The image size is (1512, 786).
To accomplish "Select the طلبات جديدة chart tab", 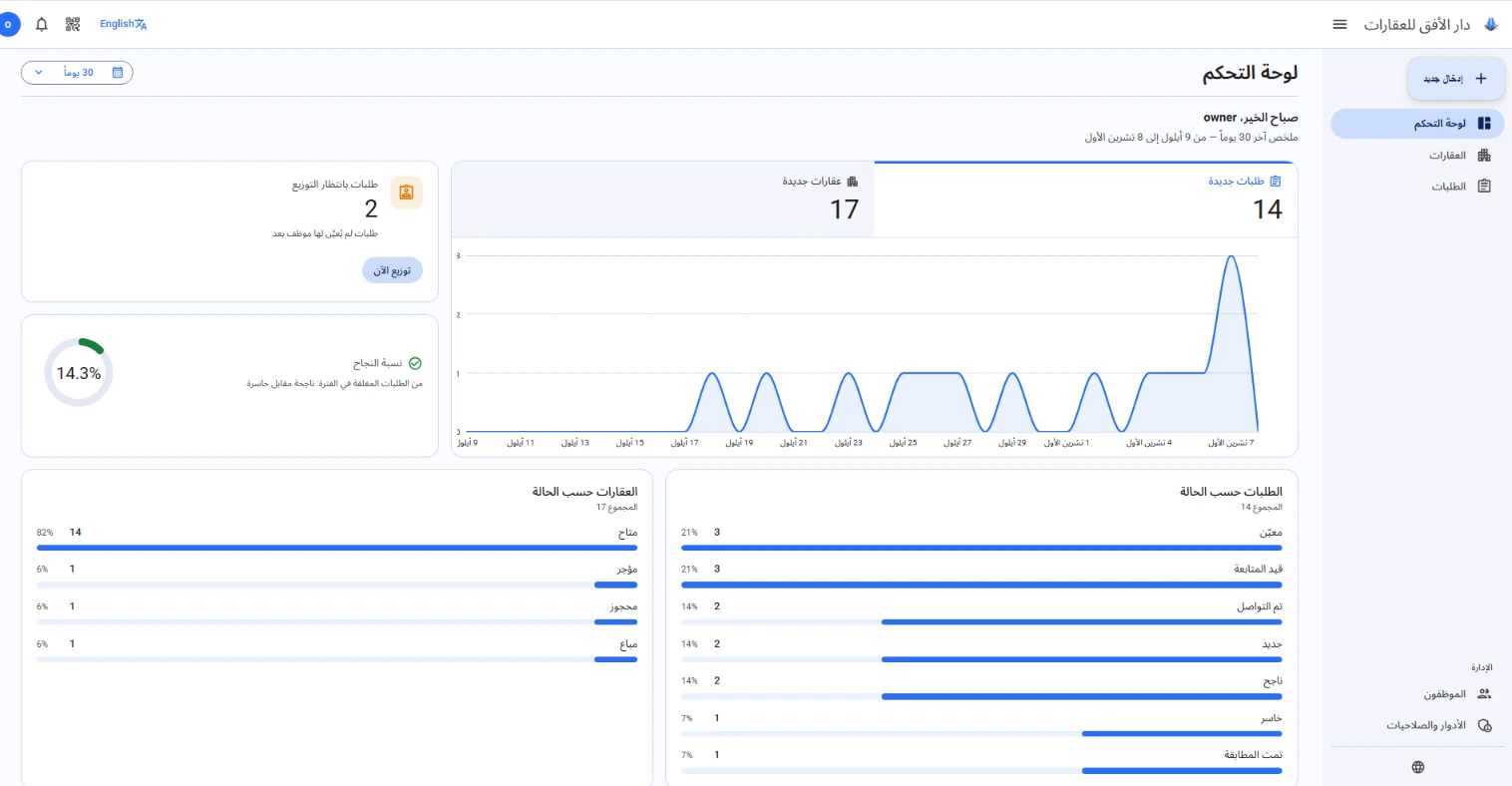I will (1086, 199).
